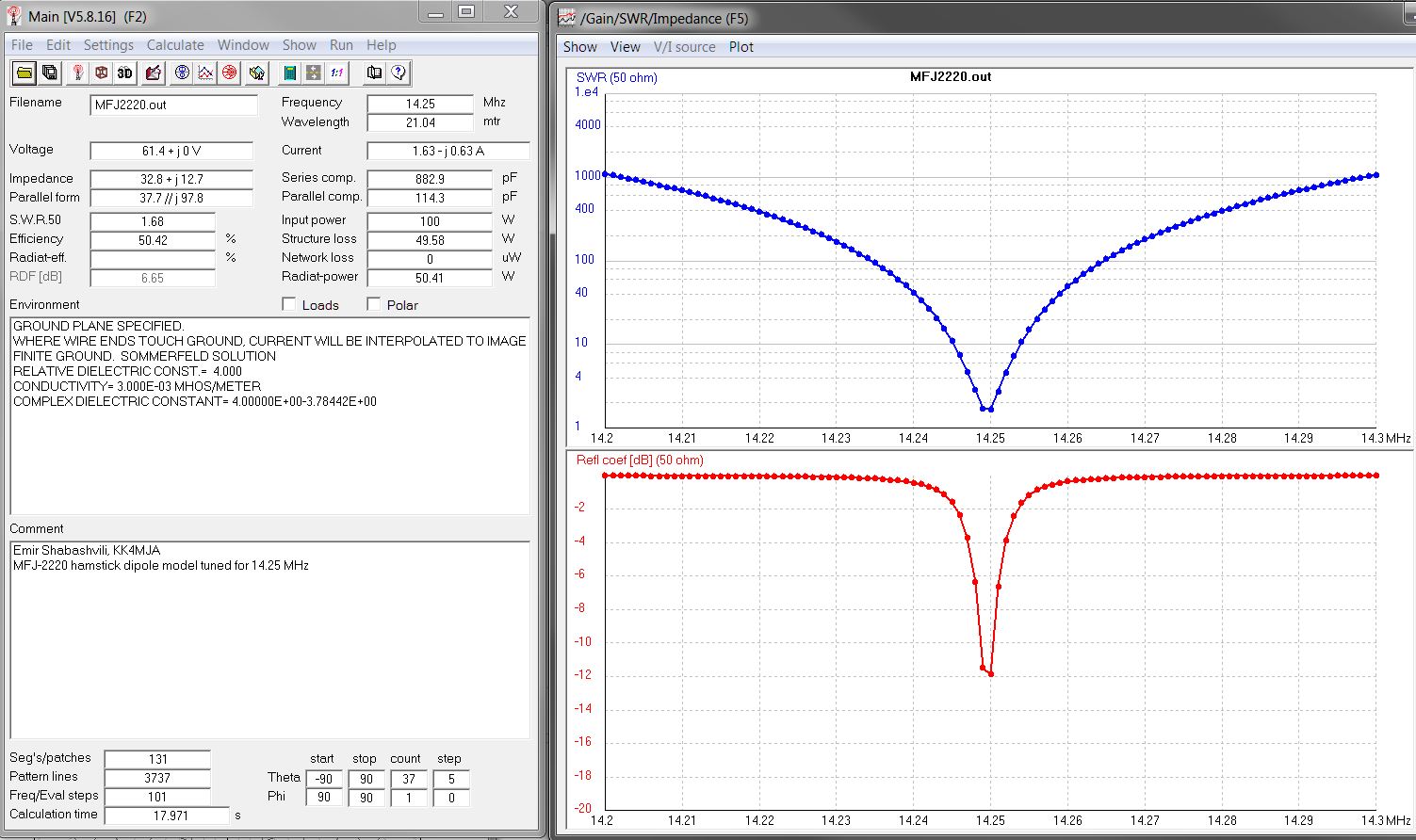Enable the Loads checkbox
The image size is (1416, 840).
coord(288,304)
